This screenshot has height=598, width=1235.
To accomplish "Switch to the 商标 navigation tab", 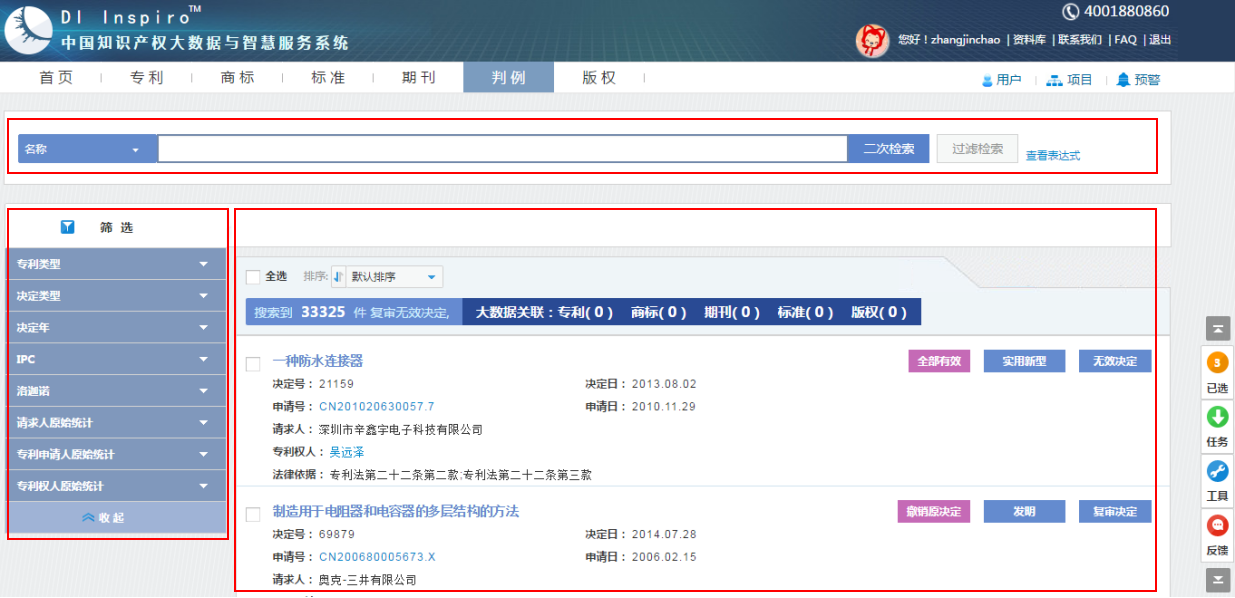I will (237, 78).
